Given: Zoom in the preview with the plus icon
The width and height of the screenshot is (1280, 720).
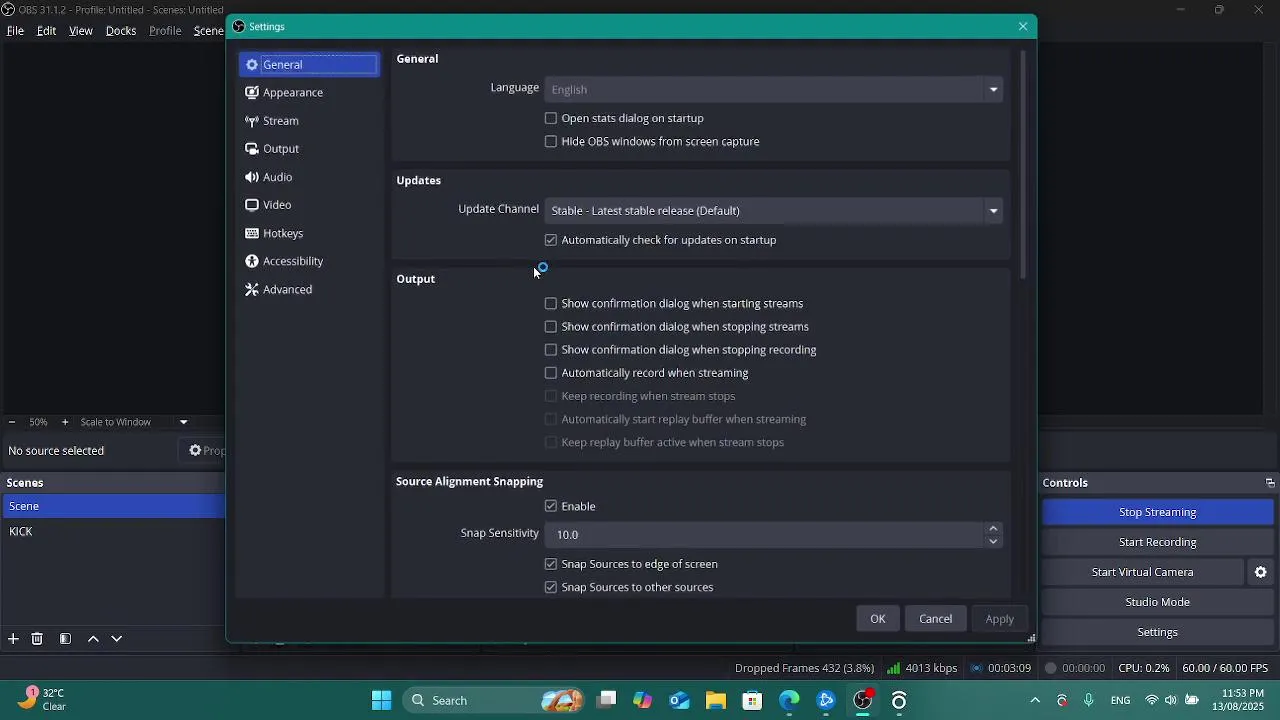Looking at the screenshot, I should click(x=65, y=422).
